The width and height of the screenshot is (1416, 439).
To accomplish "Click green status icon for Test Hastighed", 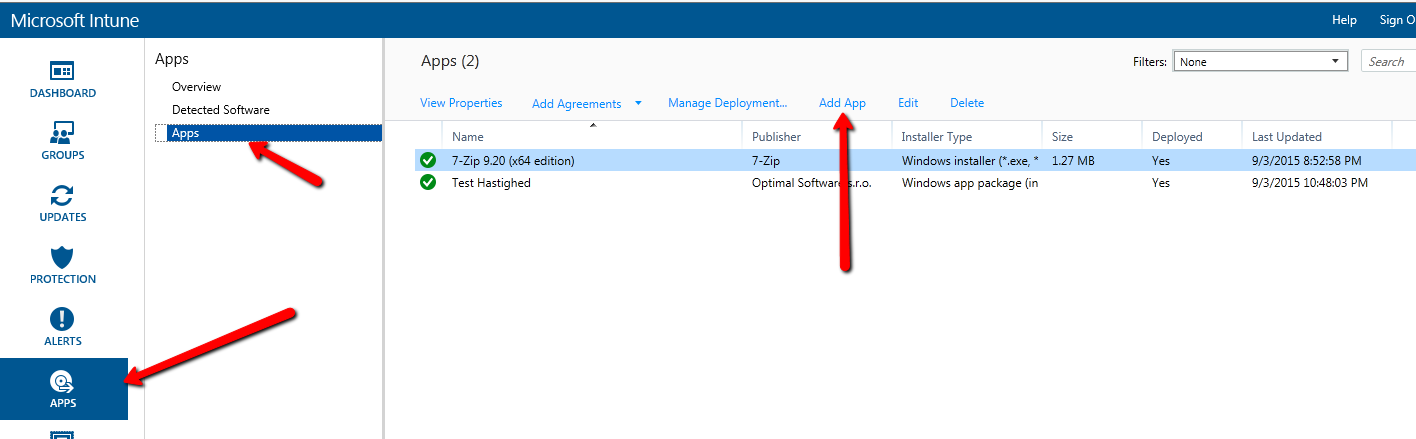I will point(428,183).
